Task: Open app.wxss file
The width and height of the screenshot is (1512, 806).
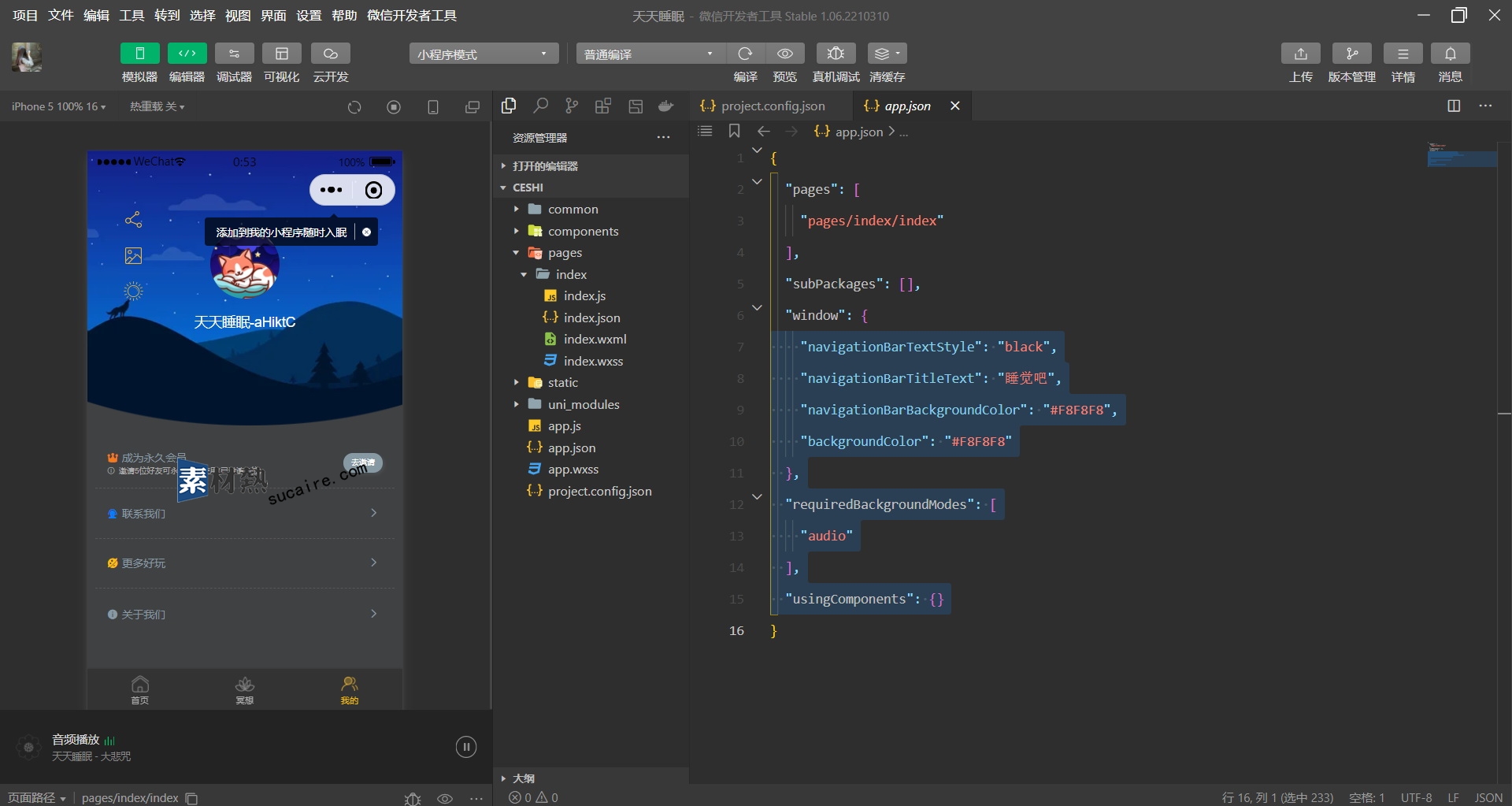Action: 591,469
